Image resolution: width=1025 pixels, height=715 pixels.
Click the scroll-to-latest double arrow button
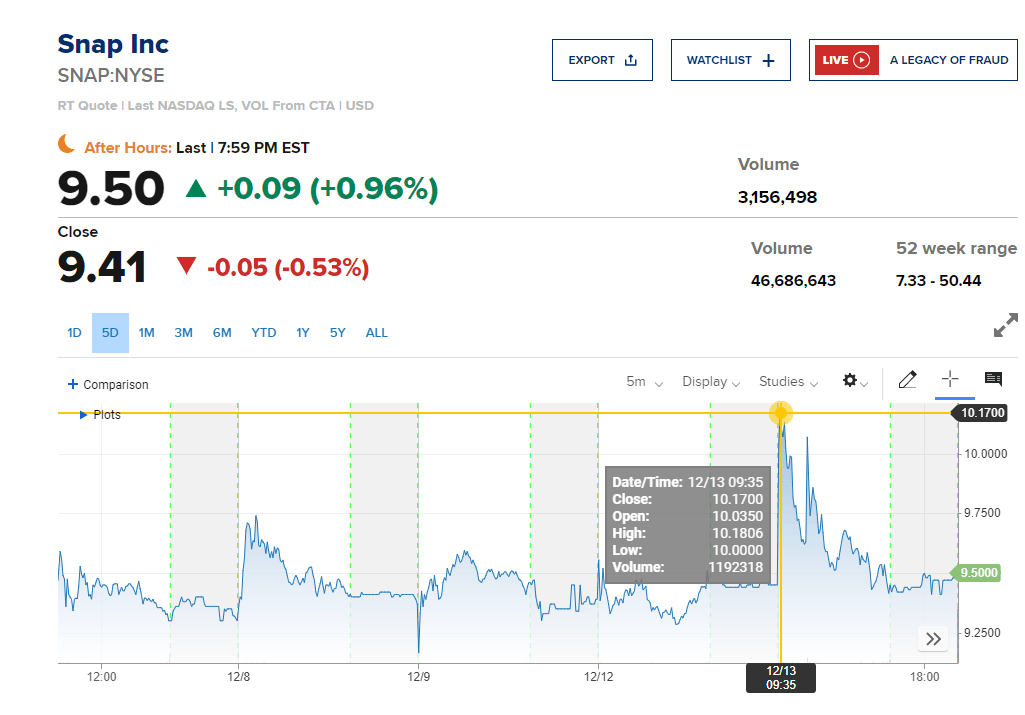pos(933,639)
